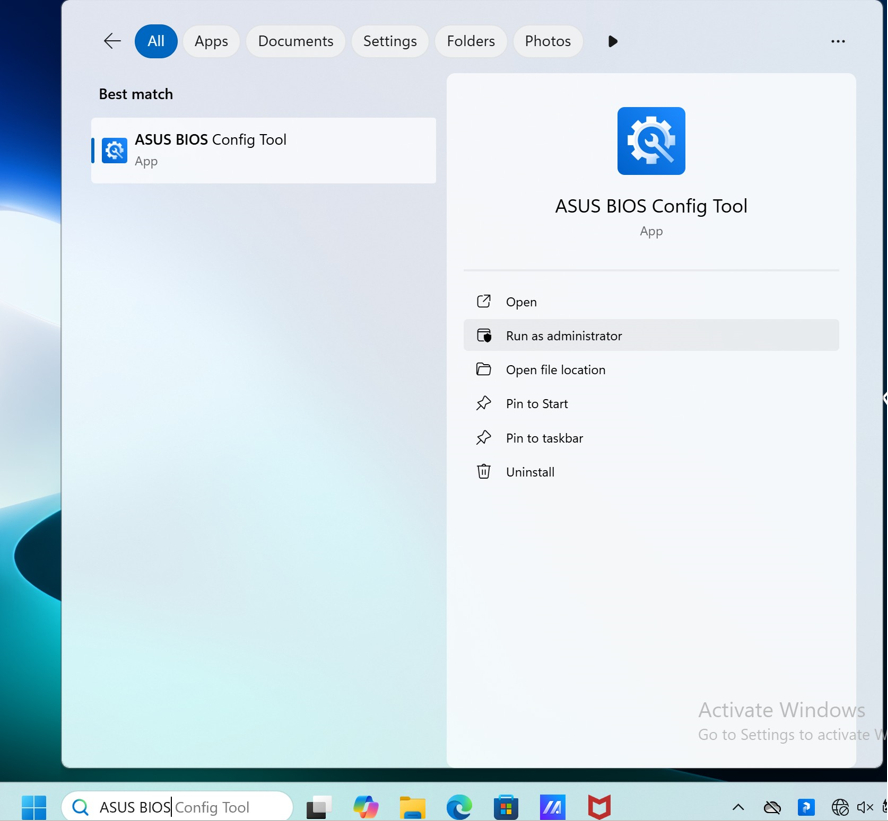Screen dimensions: 888x821
Task: Click the blue P tray icon
Action: [806, 807]
